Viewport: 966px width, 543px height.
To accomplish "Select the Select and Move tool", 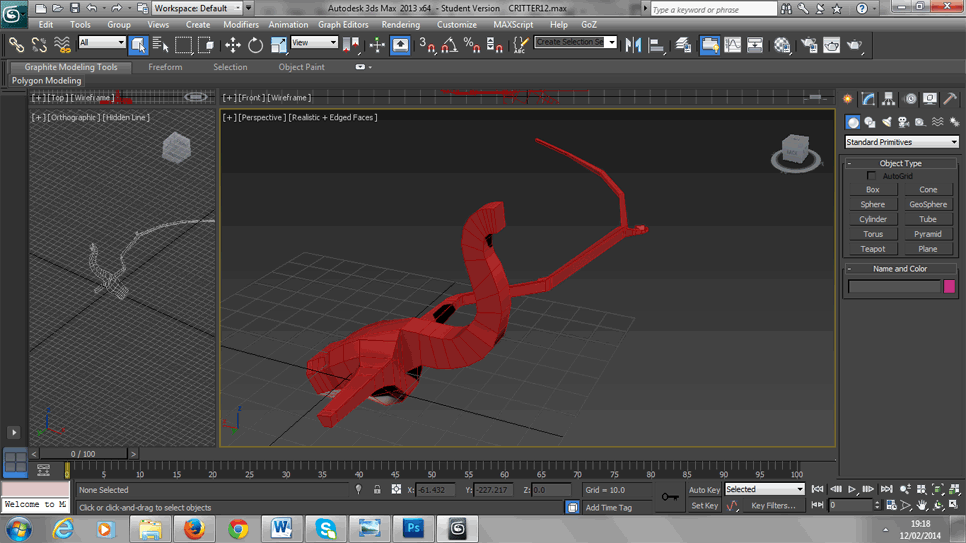I will [232, 45].
